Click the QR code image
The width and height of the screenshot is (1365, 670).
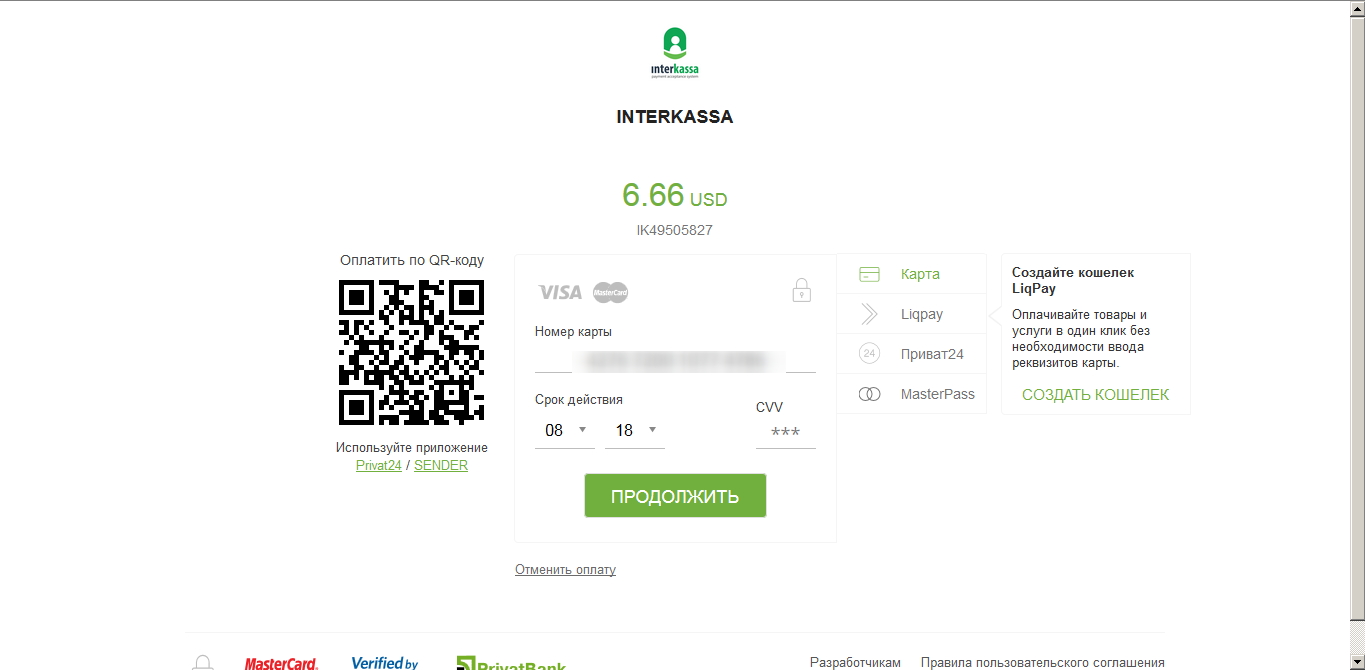412,352
